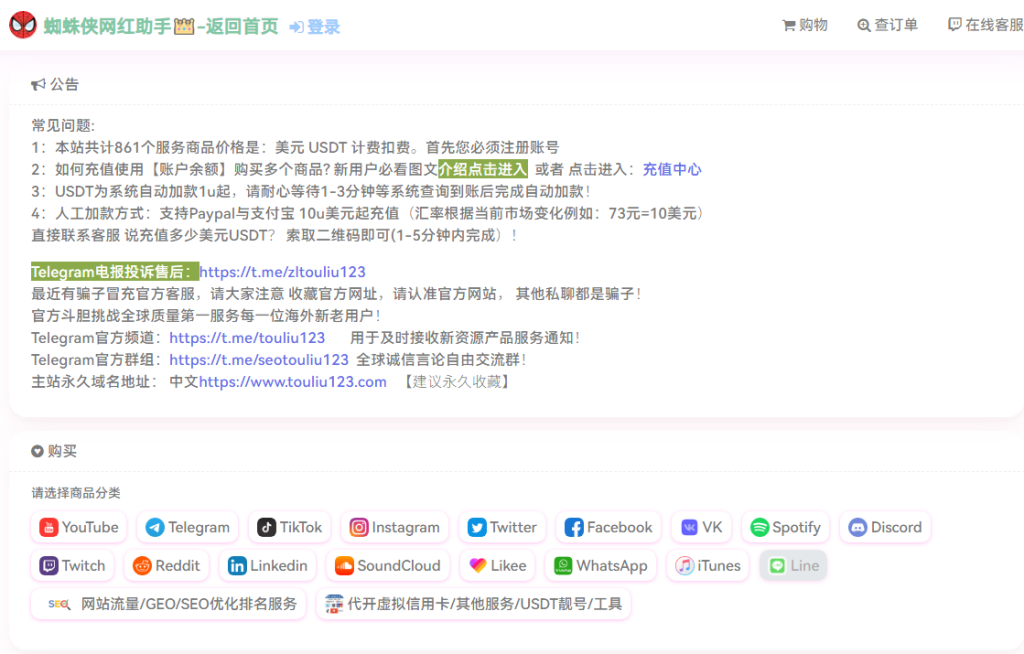
Task: Open the t.me/zltouliu123 after-sales link
Action: click(282, 272)
